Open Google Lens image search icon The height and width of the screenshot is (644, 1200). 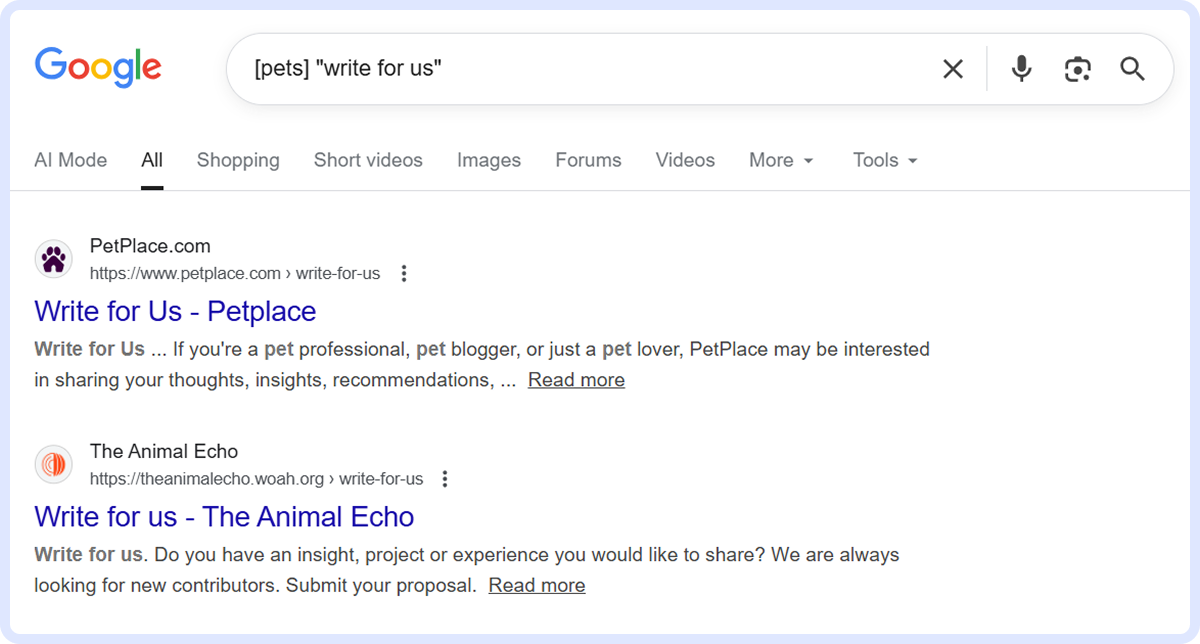(x=1077, y=69)
